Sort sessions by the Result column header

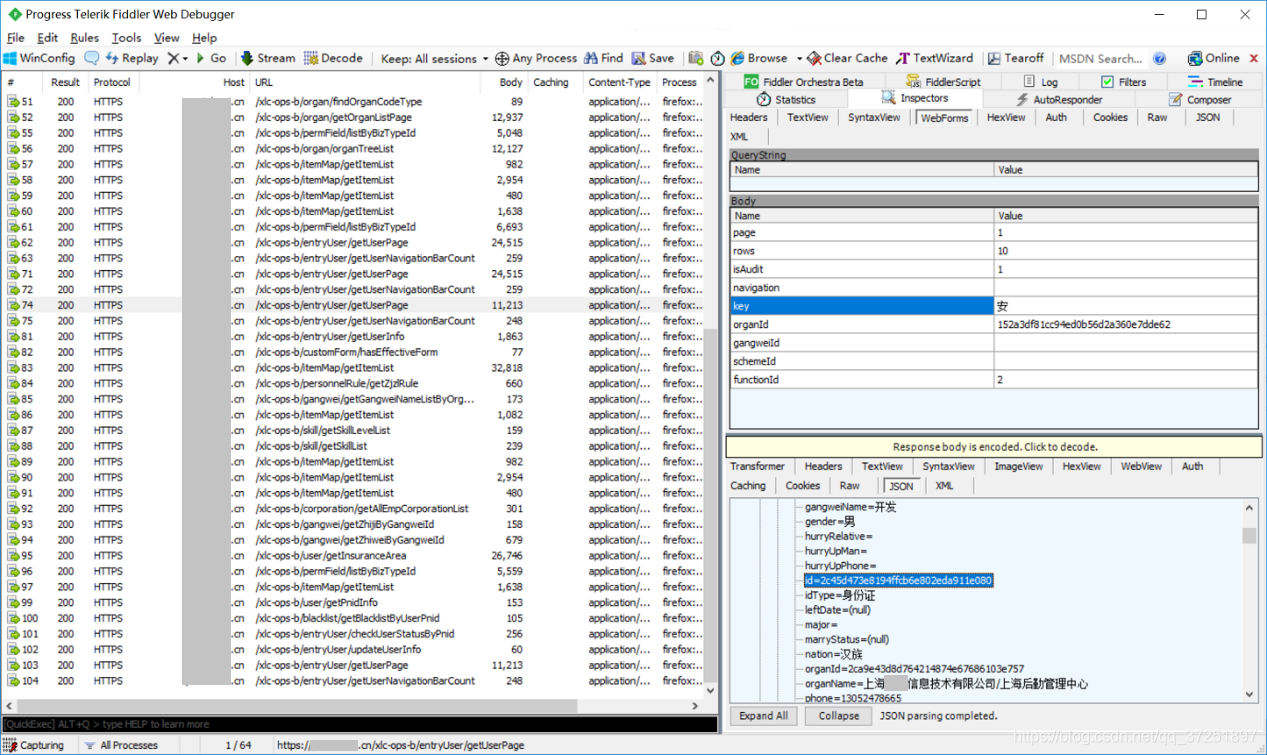coord(66,83)
